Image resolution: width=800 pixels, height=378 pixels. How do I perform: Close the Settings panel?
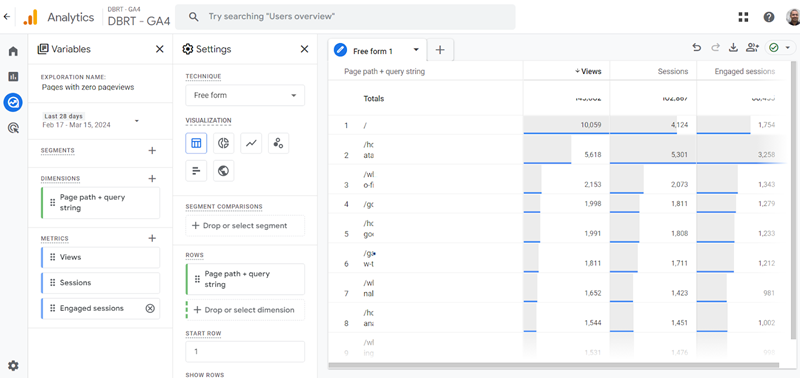[305, 49]
